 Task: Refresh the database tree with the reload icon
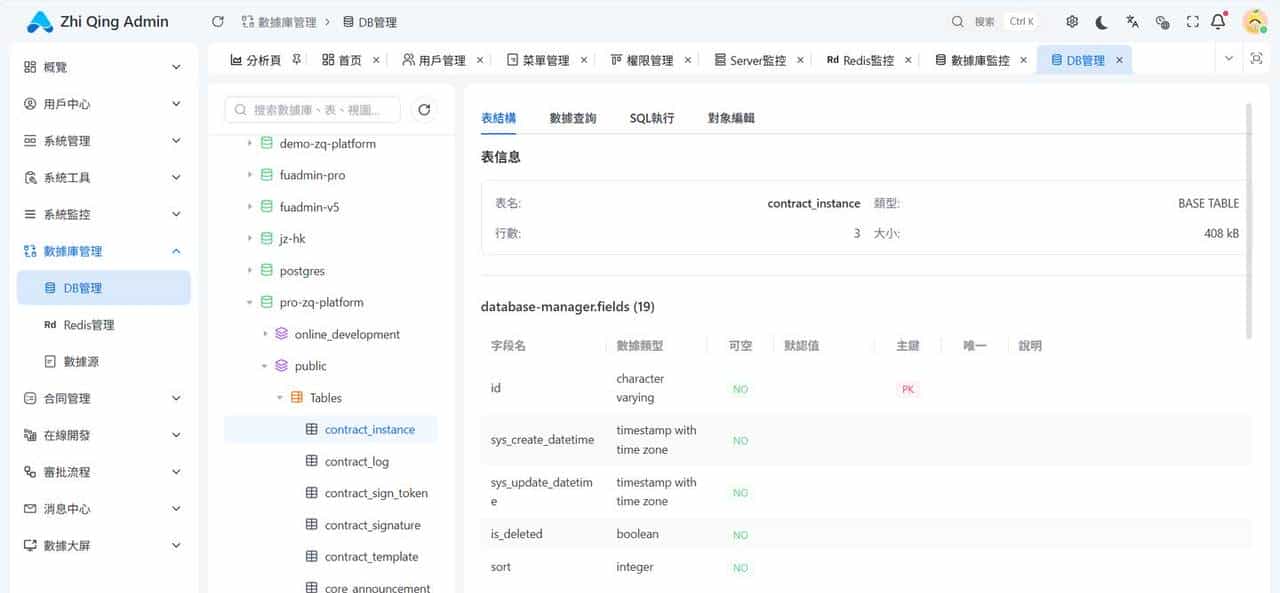[x=424, y=109]
